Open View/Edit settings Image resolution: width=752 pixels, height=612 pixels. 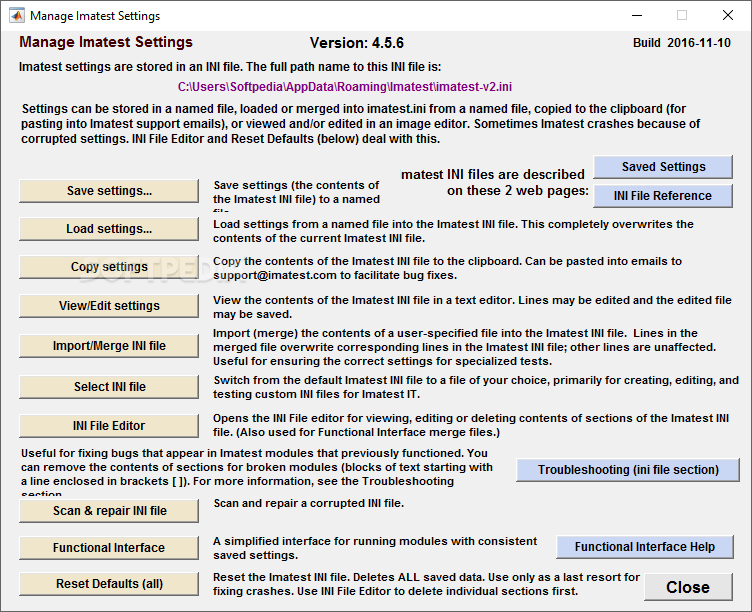pyautogui.click(x=109, y=306)
